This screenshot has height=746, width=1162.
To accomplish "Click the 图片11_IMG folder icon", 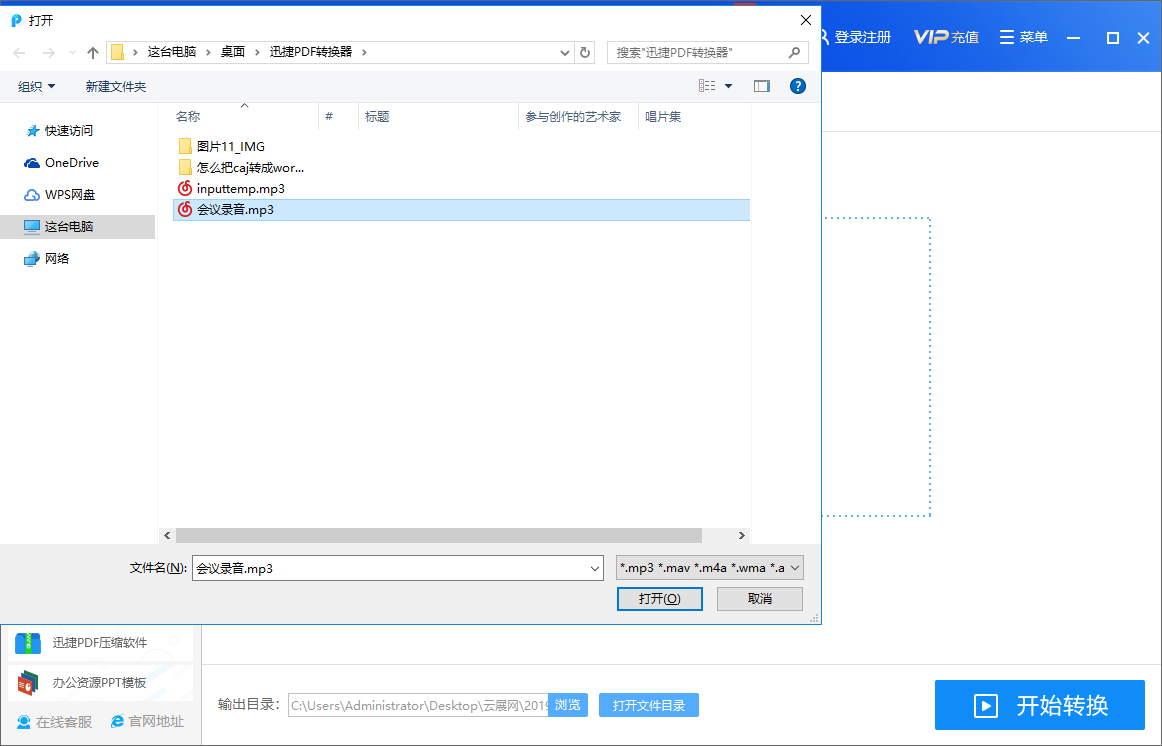I will tap(185, 147).
